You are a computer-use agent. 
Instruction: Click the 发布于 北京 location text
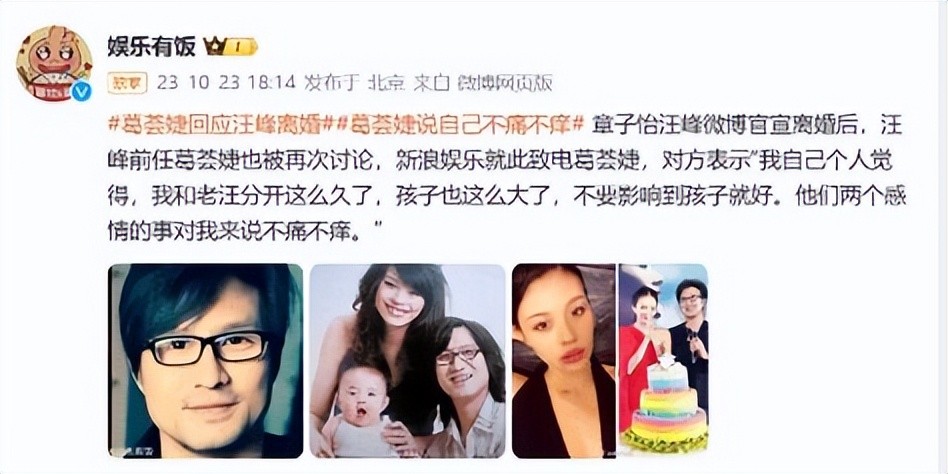354,83
